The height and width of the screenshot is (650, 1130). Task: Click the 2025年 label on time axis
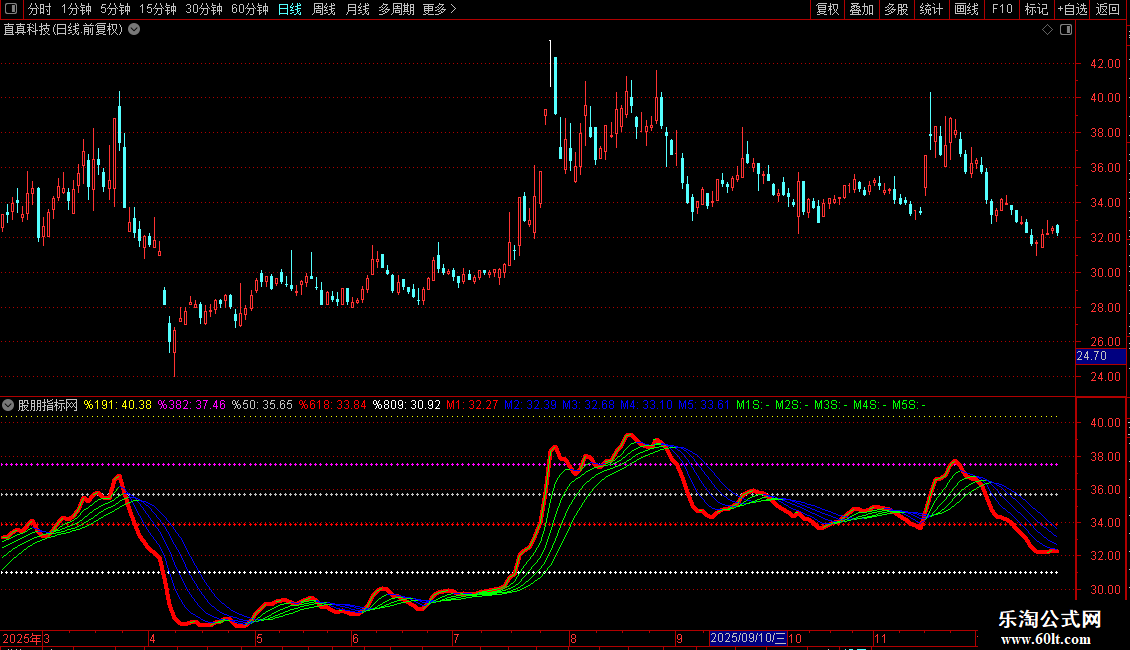tap(22, 638)
